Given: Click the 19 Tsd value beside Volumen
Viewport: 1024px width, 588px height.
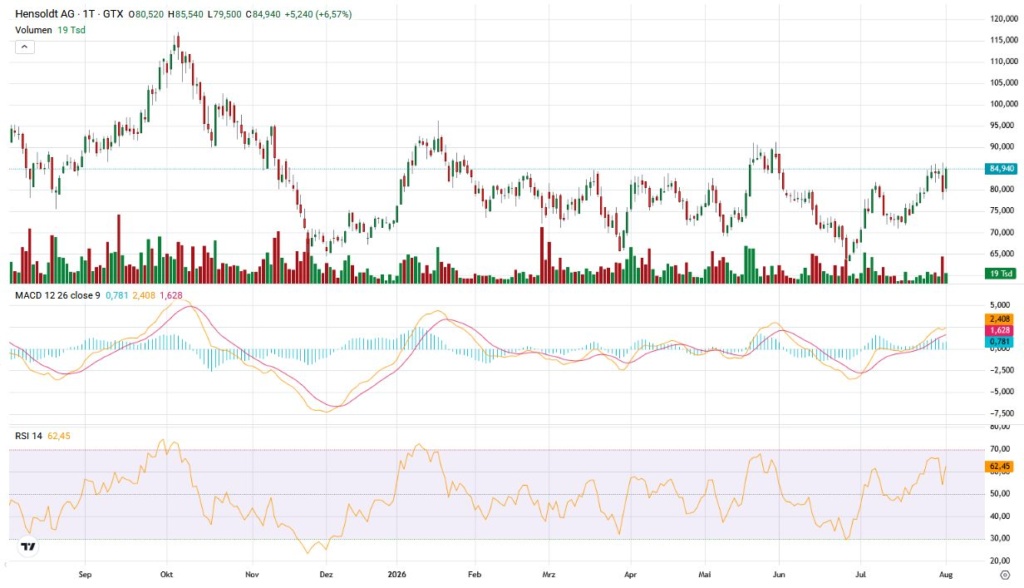Looking at the screenshot, I should click(x=71, y=30).
